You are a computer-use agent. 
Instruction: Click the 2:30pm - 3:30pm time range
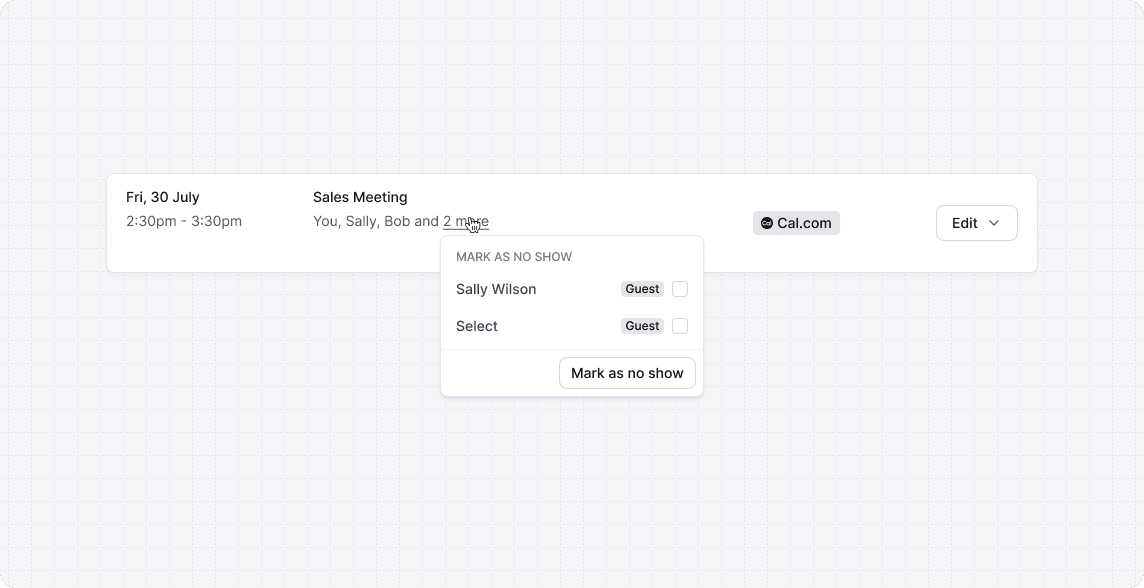click(183, 221)
